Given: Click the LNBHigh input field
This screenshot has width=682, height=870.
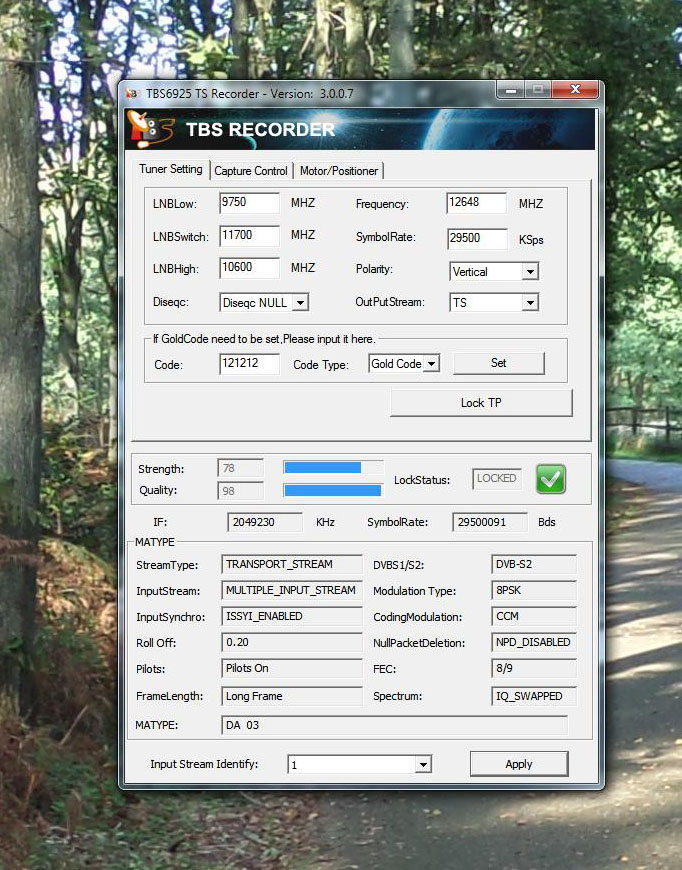Looking at the screenshot, I should (x=249, y=267).
